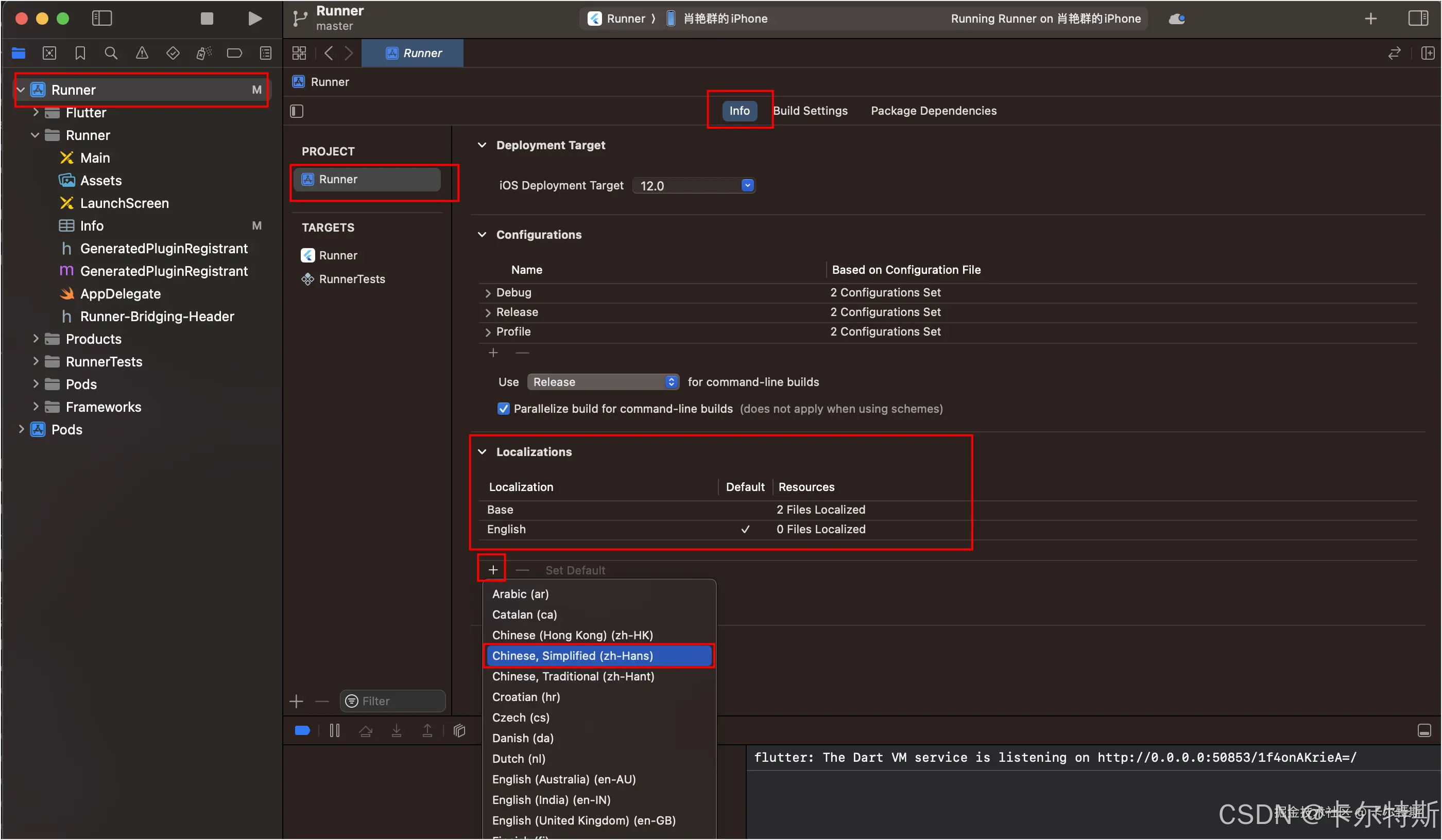This screenshot has height=840, width=1442.
Task: Open the iOS Deployment Target dropdown
Action: click(x=747, y=185)
